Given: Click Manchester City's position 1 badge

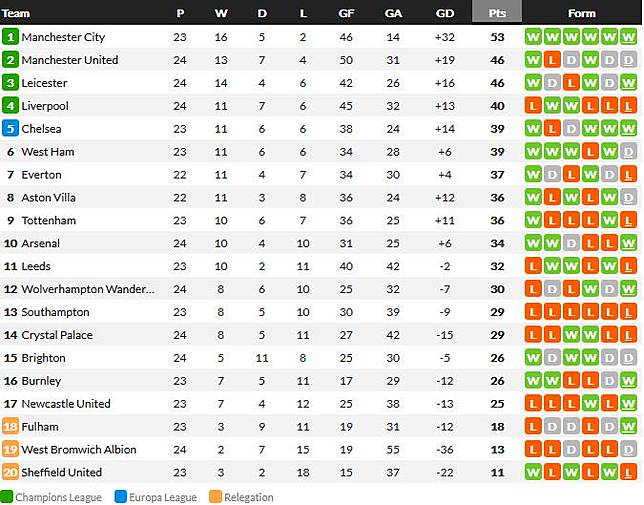Looking at the screenshot, I should (10, 37).
